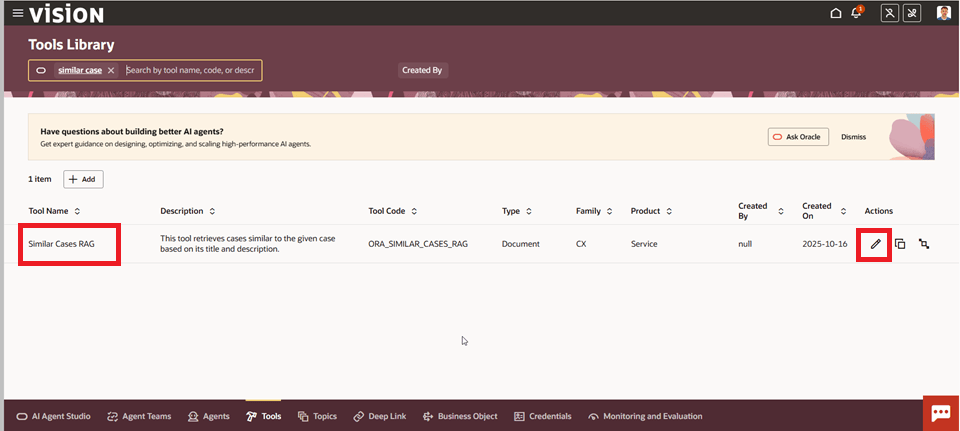The height and width of the screenshot is (431, 960).
Task: Switch to Topics tab
Action: [x=317, y=416]
